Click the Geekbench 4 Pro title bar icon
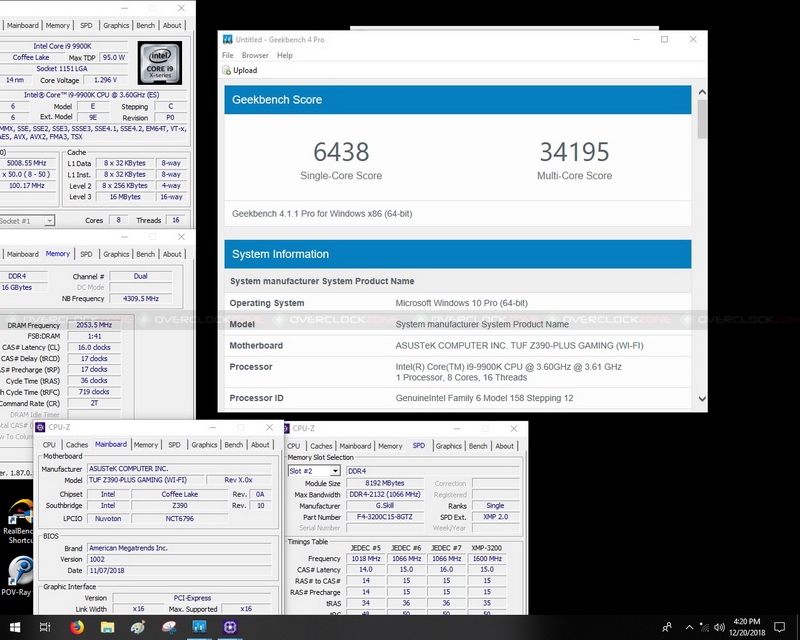This screenshot has height=640, width=800. 228,39
